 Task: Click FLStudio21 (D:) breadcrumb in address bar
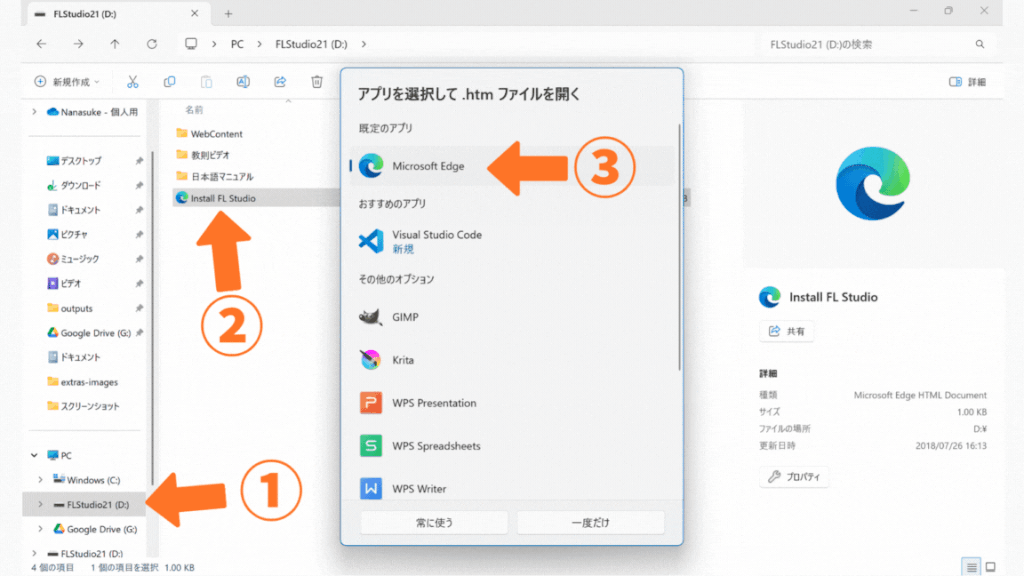click(311, 44)
